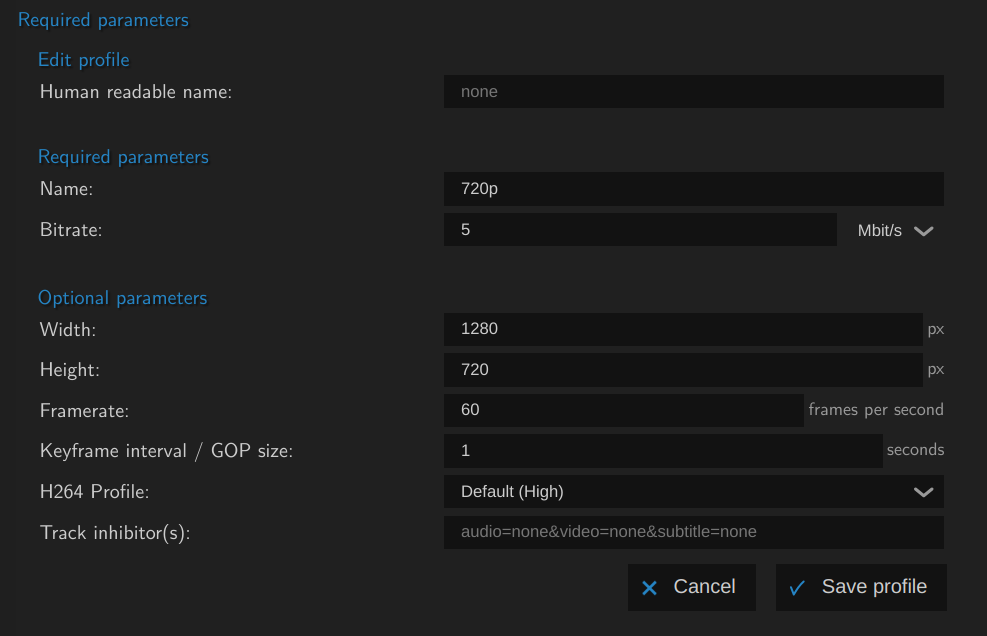Focus the Human readable name field
987x636 pixels.
click(693, 92)
